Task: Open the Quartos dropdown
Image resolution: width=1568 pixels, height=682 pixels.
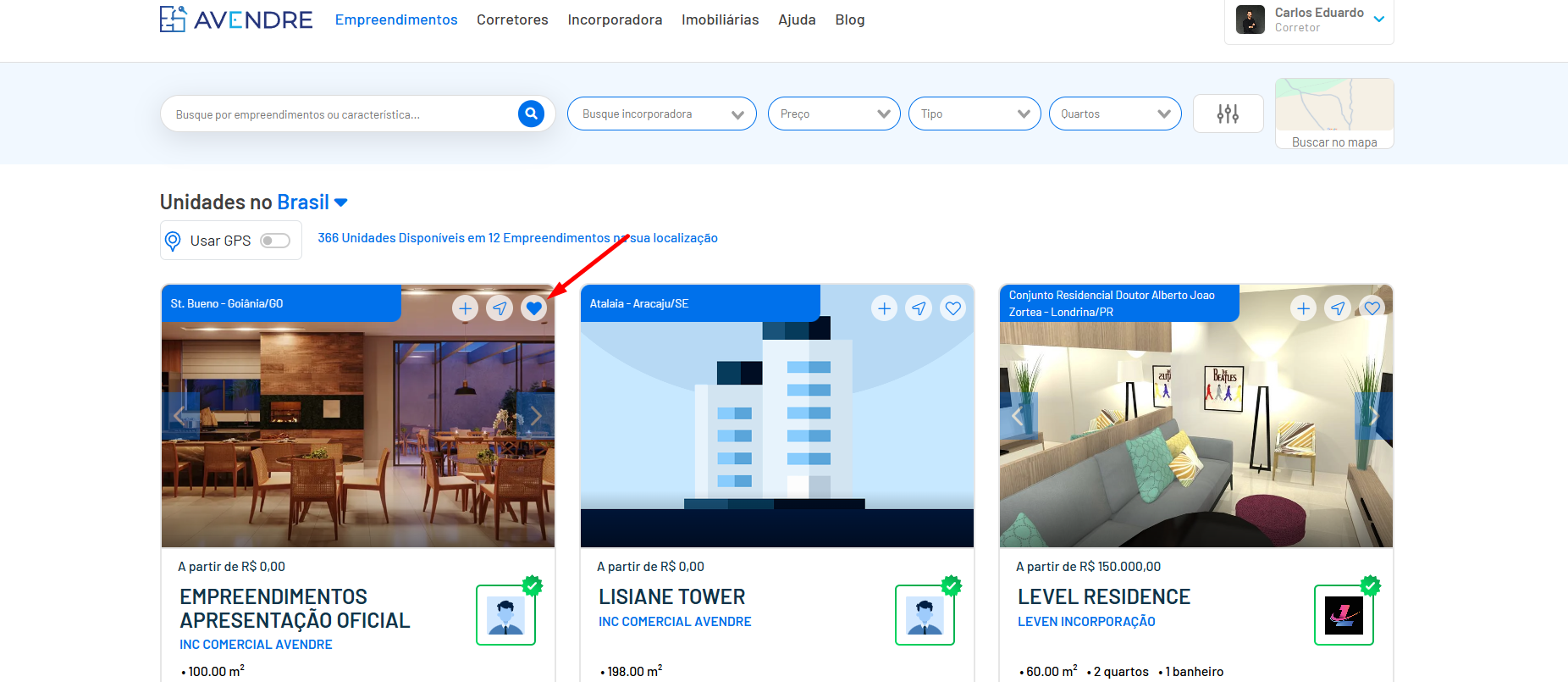Action: [1115, 114]
